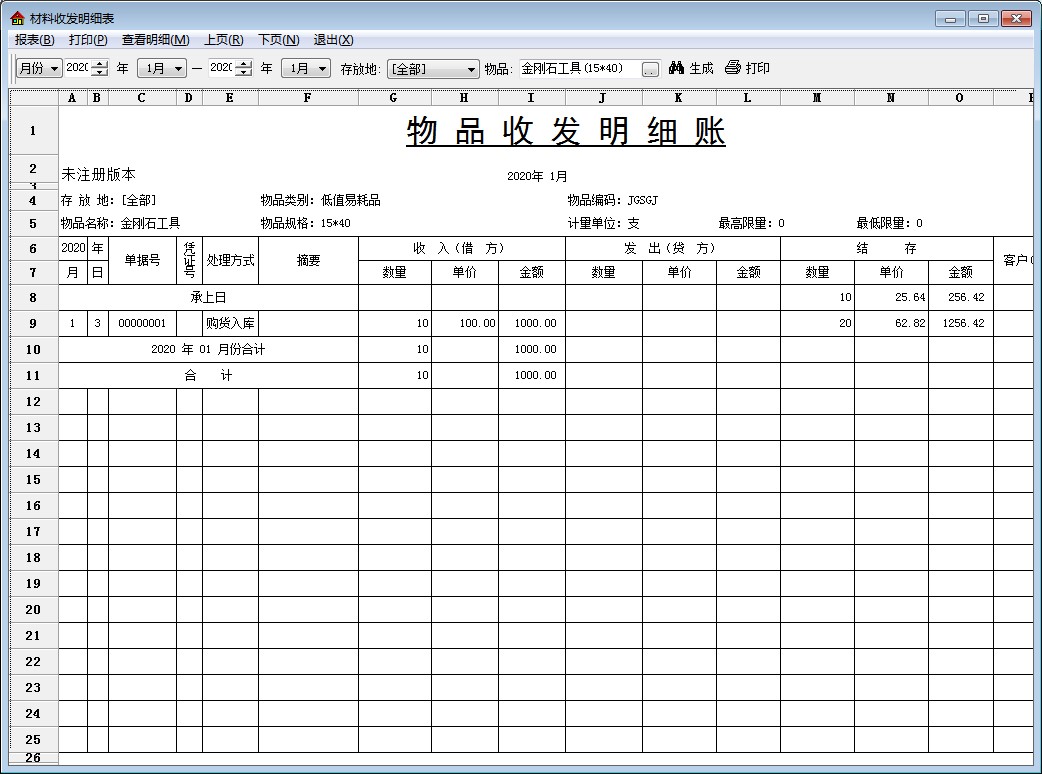Image resolution: width=1042 pixels, height=774 pixels.
Task: Expand the start month 1月 dropdown
Action: click(x=162, y=68)
